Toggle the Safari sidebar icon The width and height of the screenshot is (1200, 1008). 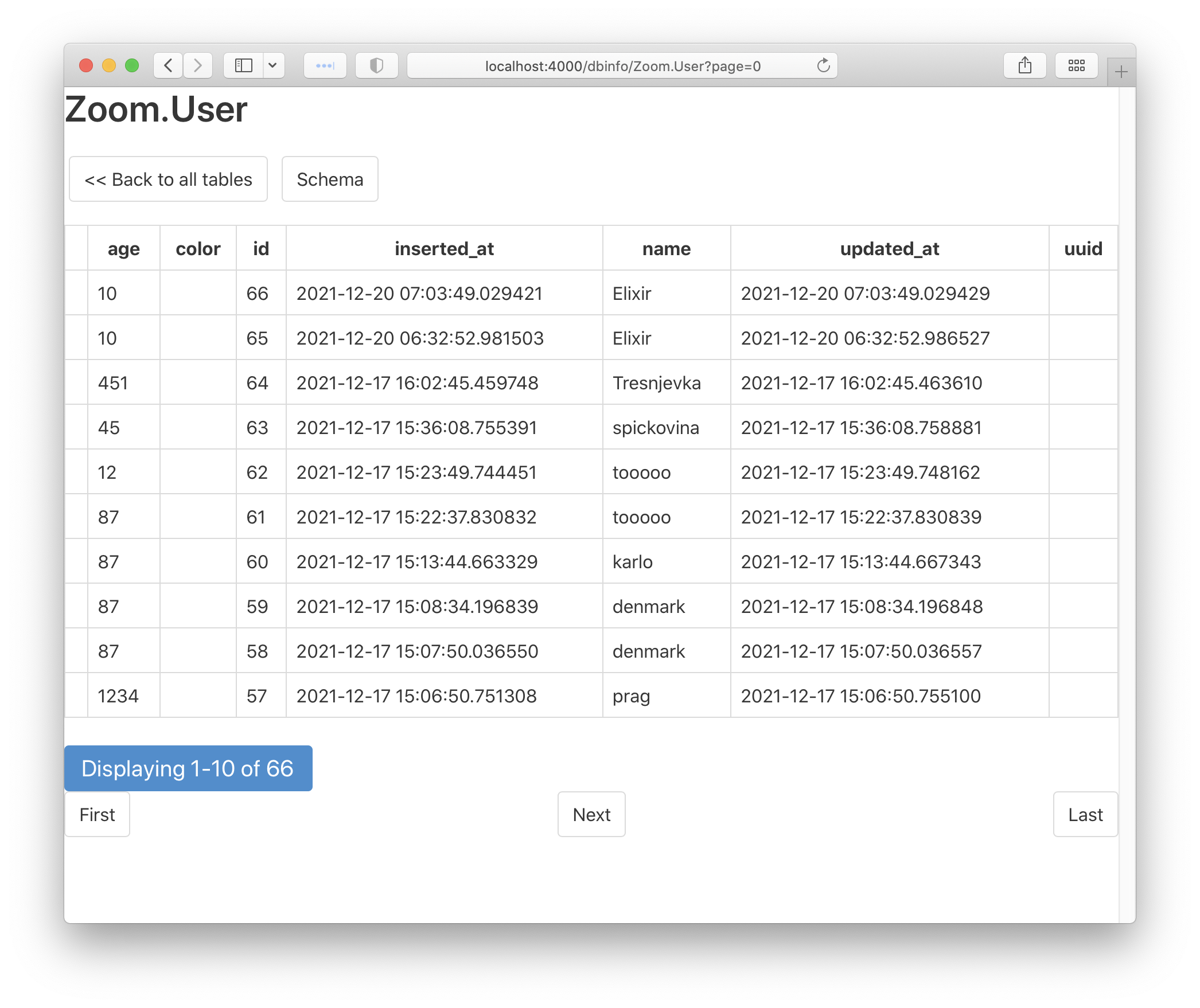[x=244, y=65]
